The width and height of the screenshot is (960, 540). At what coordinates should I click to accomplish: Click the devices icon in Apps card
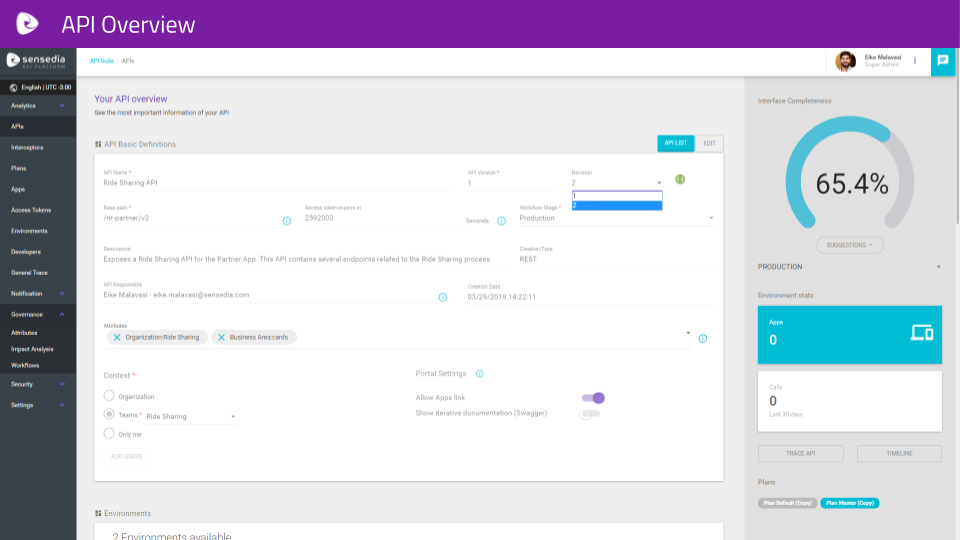pos(921,332)
